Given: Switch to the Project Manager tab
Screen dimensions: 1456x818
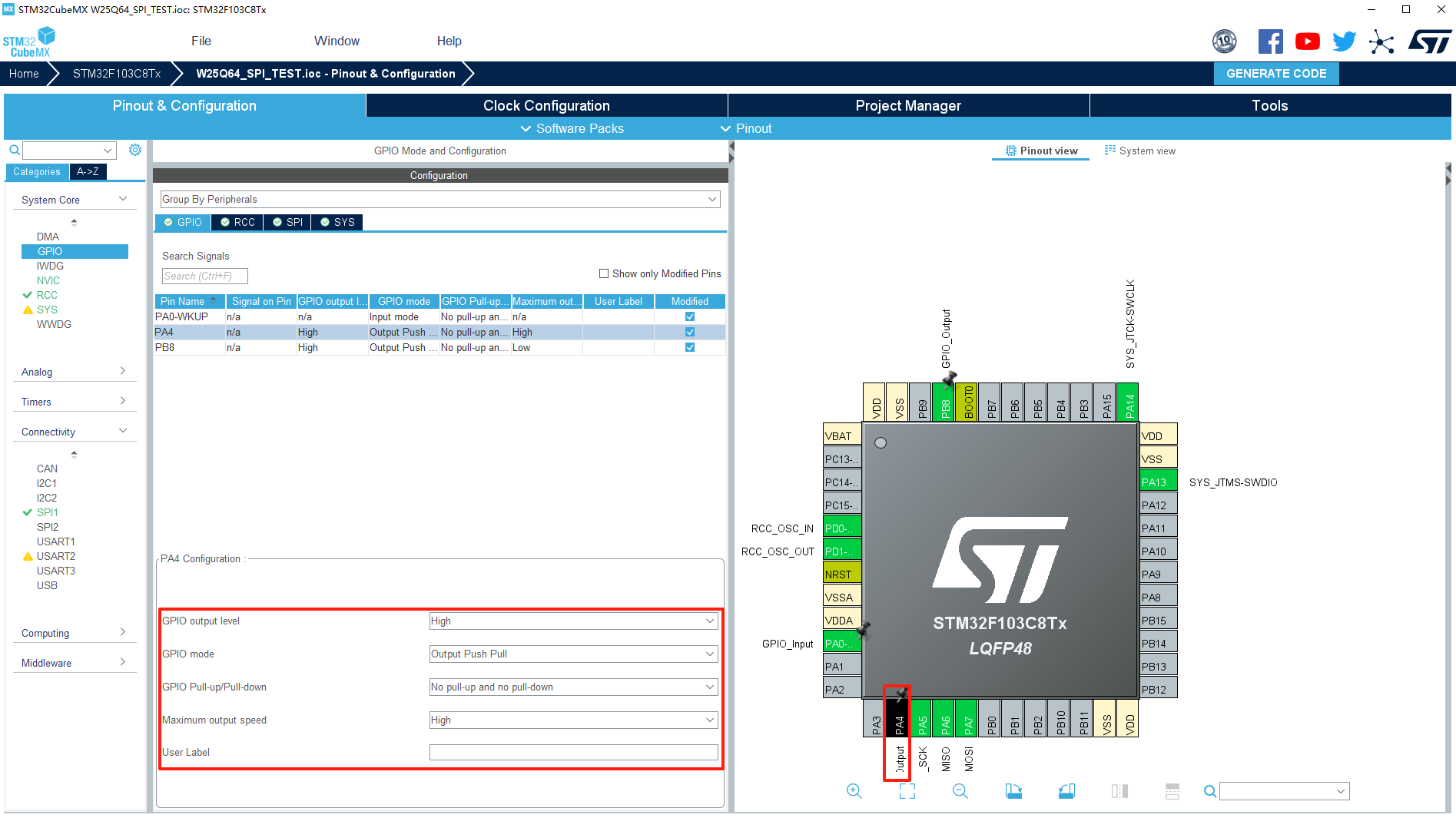Looking at the screenshot, I should [908, 105].
